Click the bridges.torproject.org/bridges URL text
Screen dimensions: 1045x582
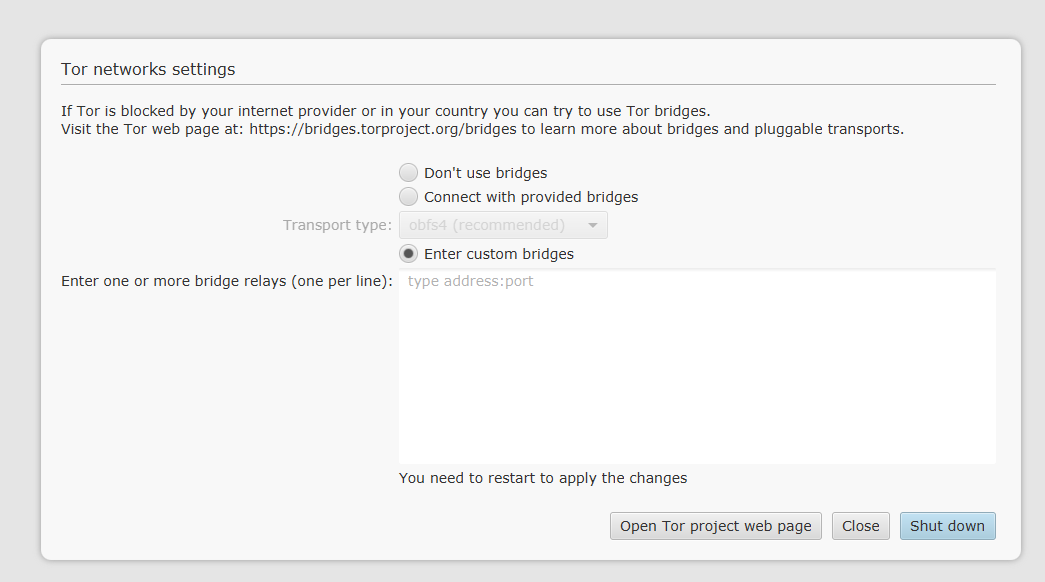click(383, 129)
